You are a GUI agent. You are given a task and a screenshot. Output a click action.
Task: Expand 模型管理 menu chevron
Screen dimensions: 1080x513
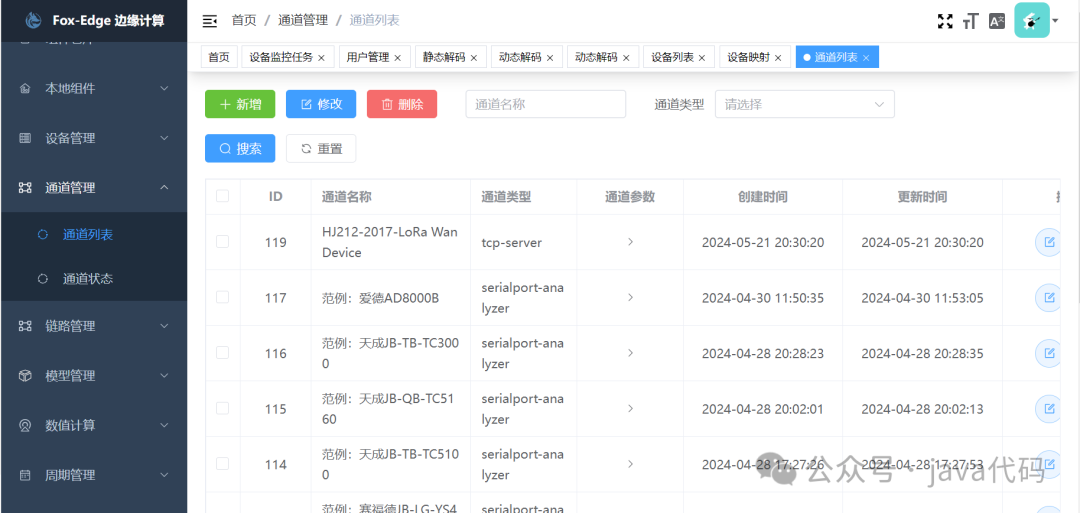click(164, 376)
